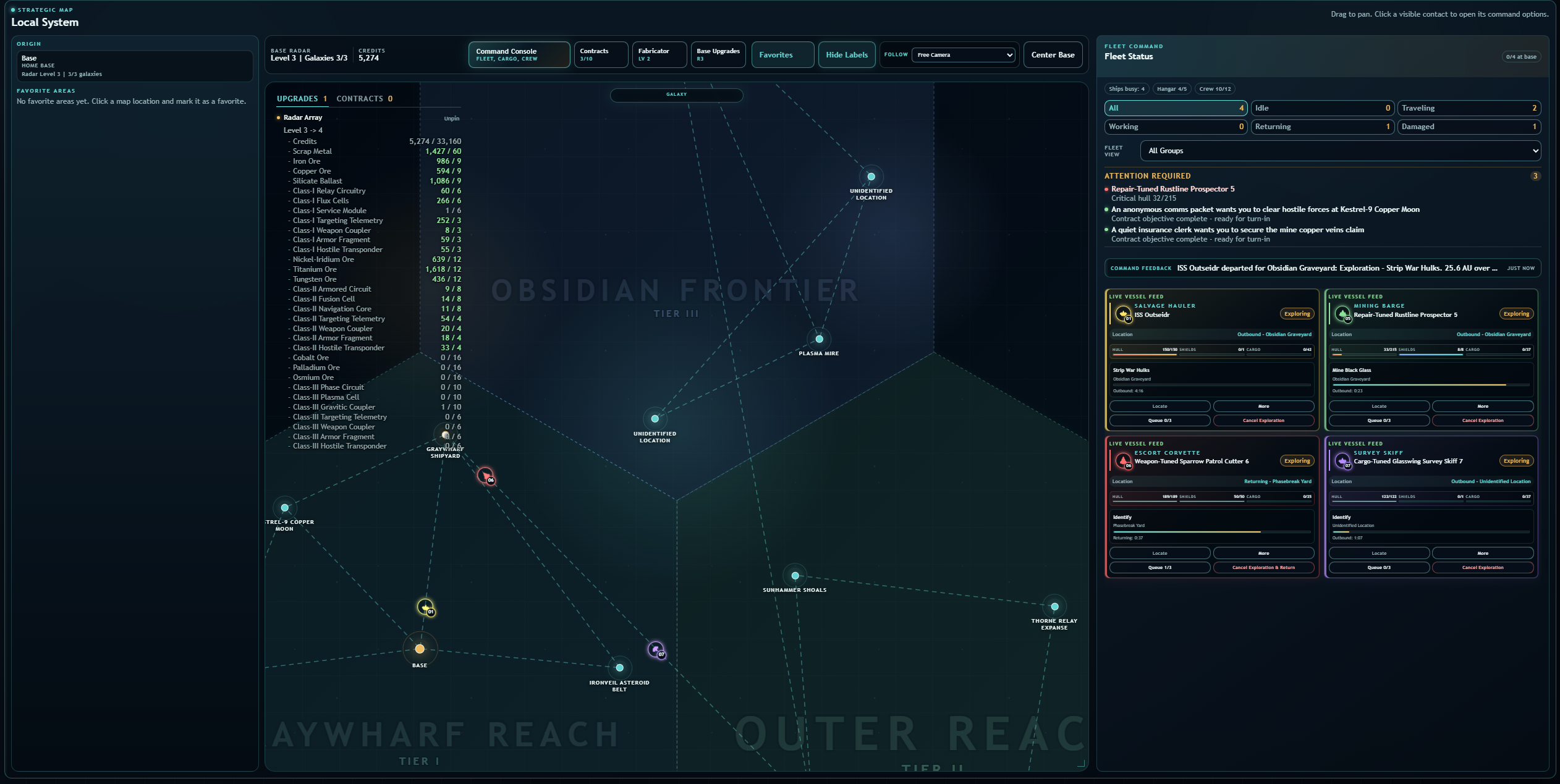Filter fleet by Working ships
Screen dimensions: 1560x784
1176,127
